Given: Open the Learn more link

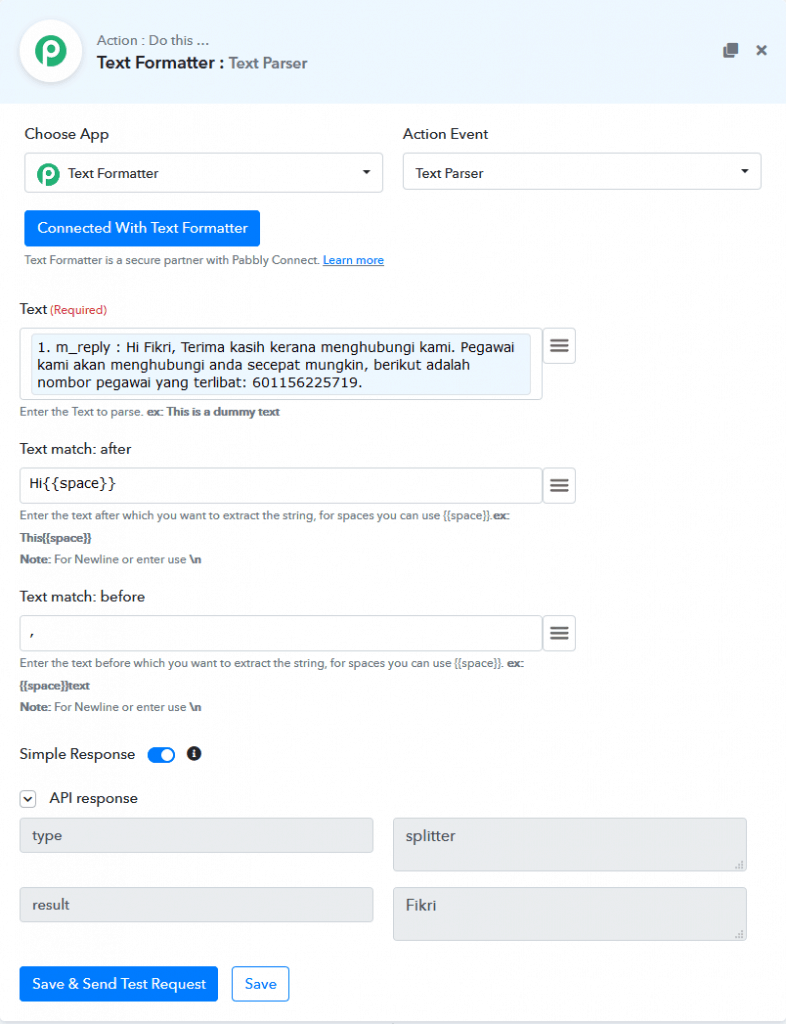Looking at the screenshot, I should pyautogui.click(x=353, y=260).
